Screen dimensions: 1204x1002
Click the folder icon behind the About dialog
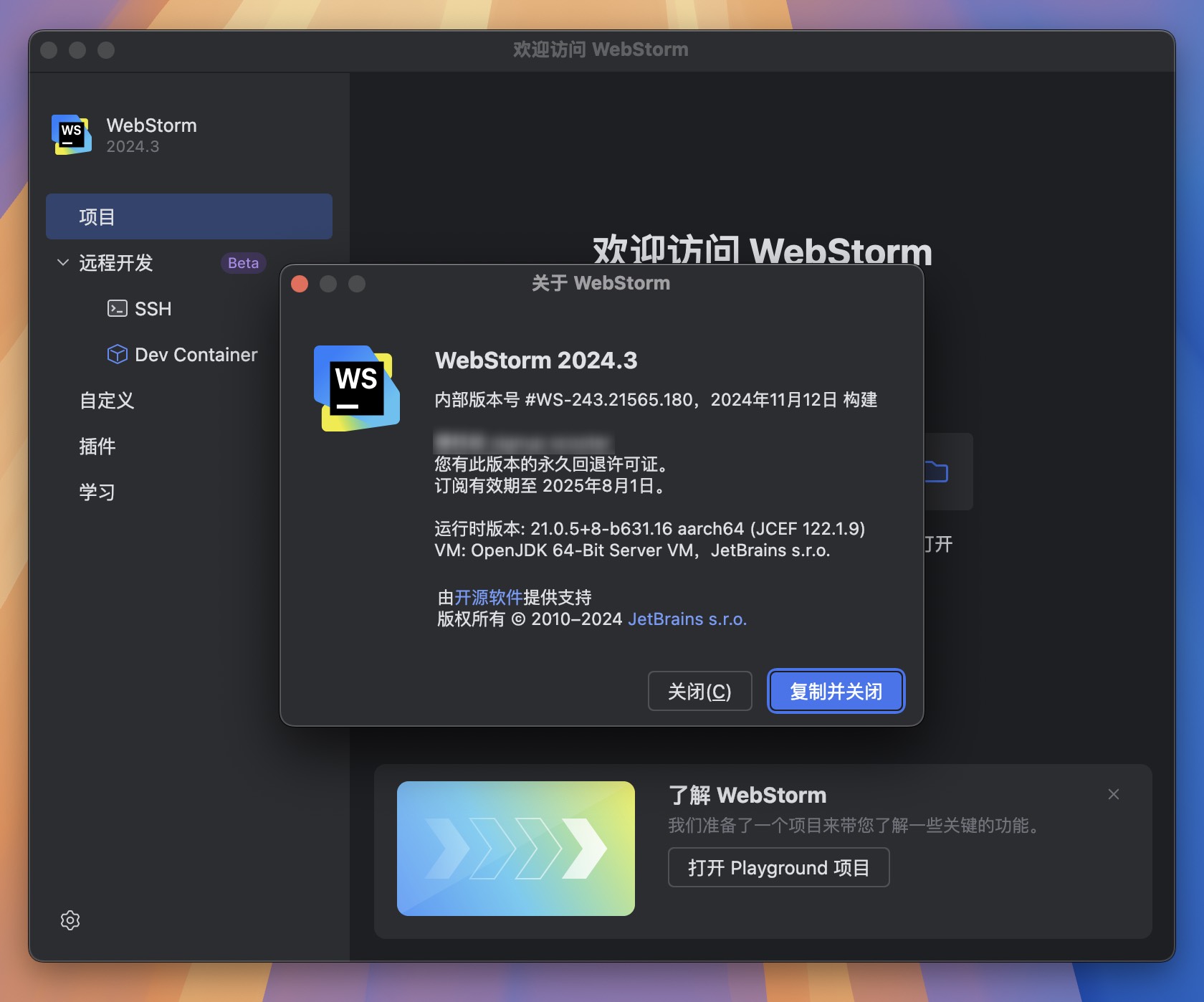pos(937,472)
